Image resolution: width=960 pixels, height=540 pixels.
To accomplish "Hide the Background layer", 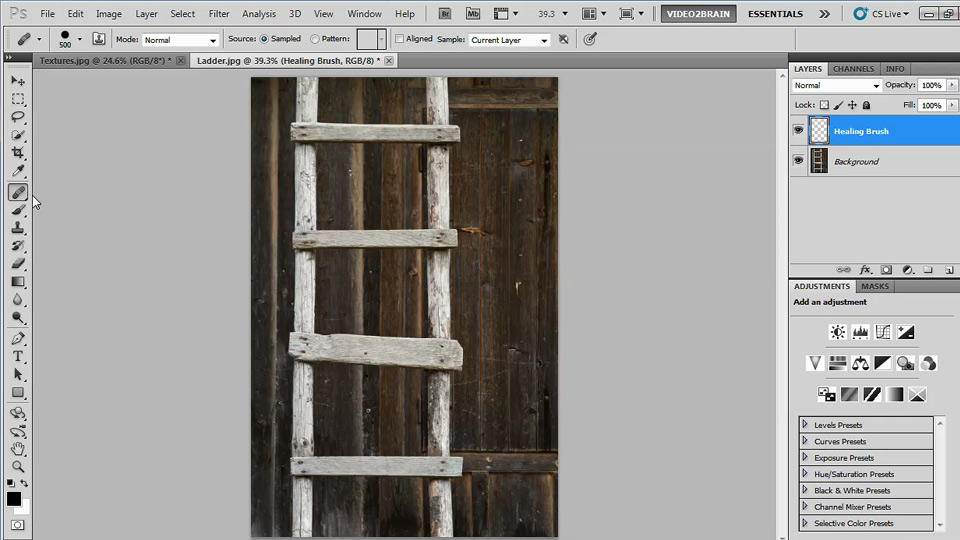I will tap(798, 160).
